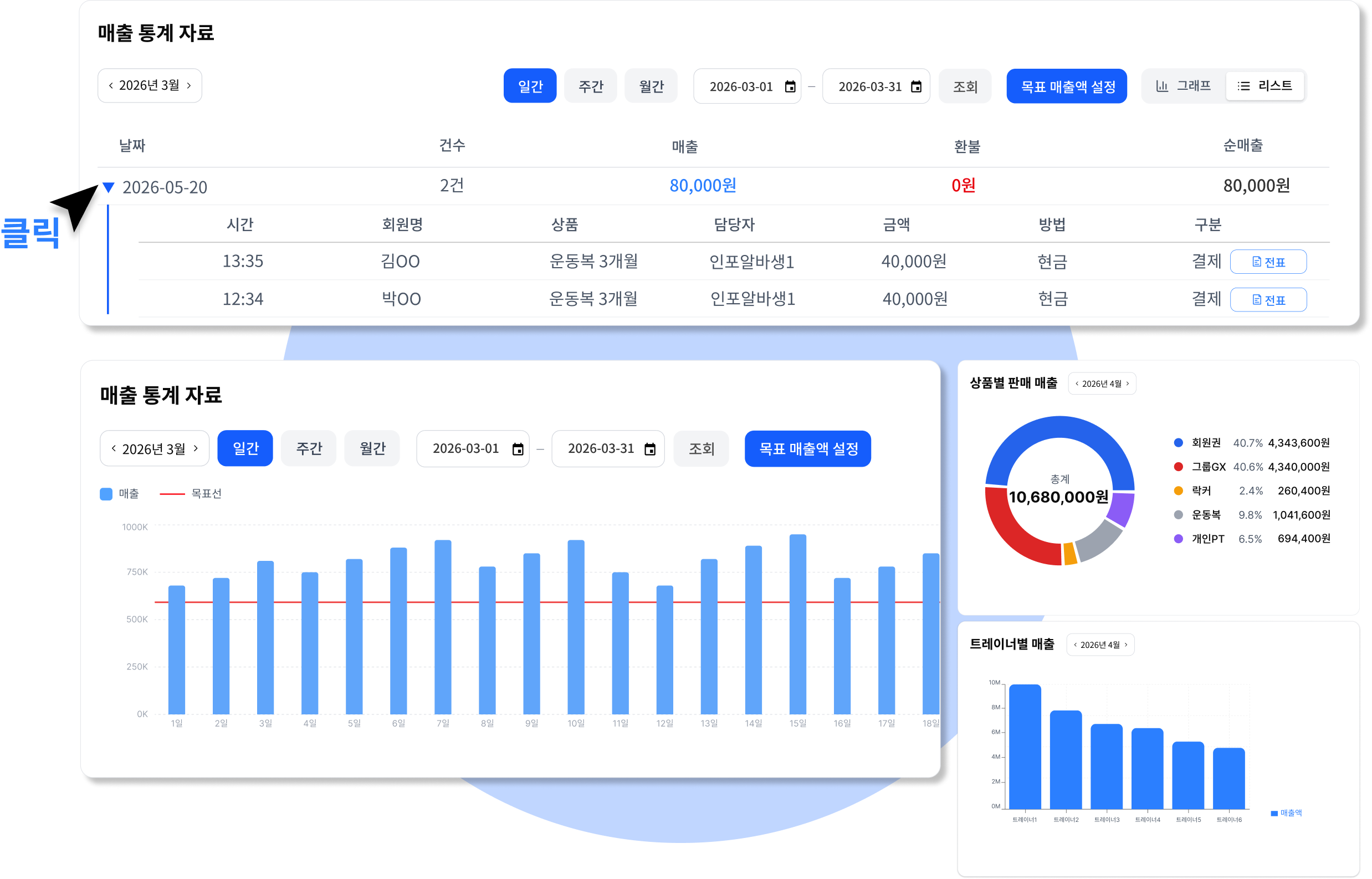Viewport: 1372px width, 879px height.
Task: Select 일간 in graph panel
Action: click(x=245, y=448)
